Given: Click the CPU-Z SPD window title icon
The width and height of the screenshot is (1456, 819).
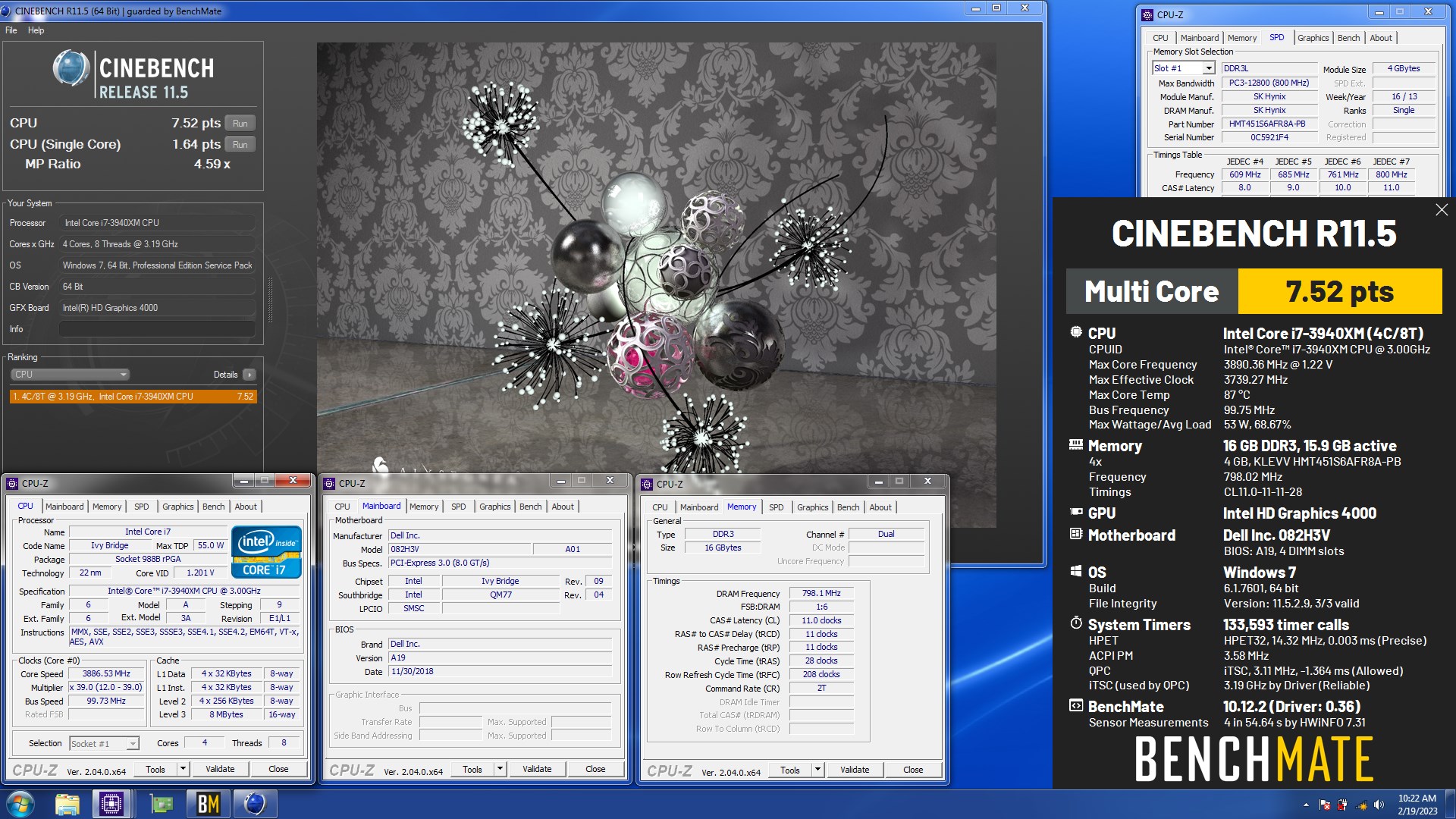Looking at the screenshot, I should point(1147,14).
